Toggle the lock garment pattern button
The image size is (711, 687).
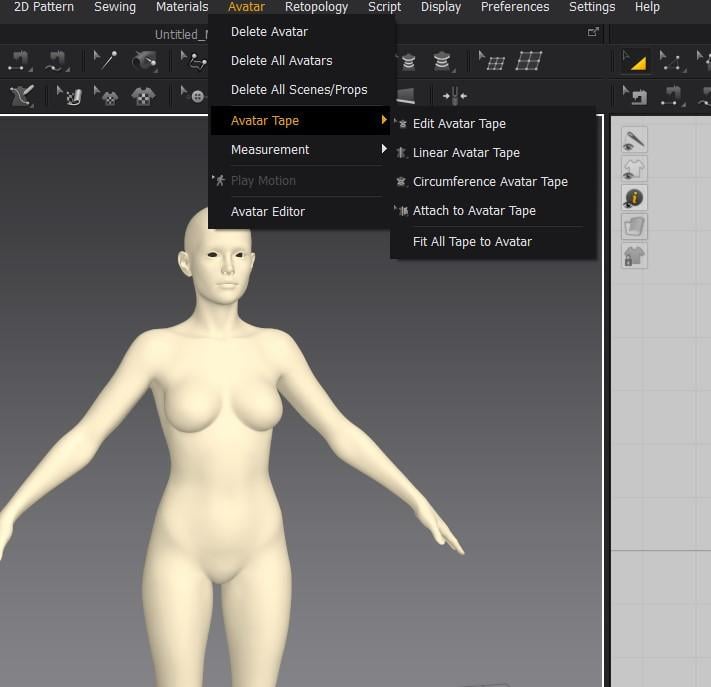pyautogui.click(x=634, y=256)
